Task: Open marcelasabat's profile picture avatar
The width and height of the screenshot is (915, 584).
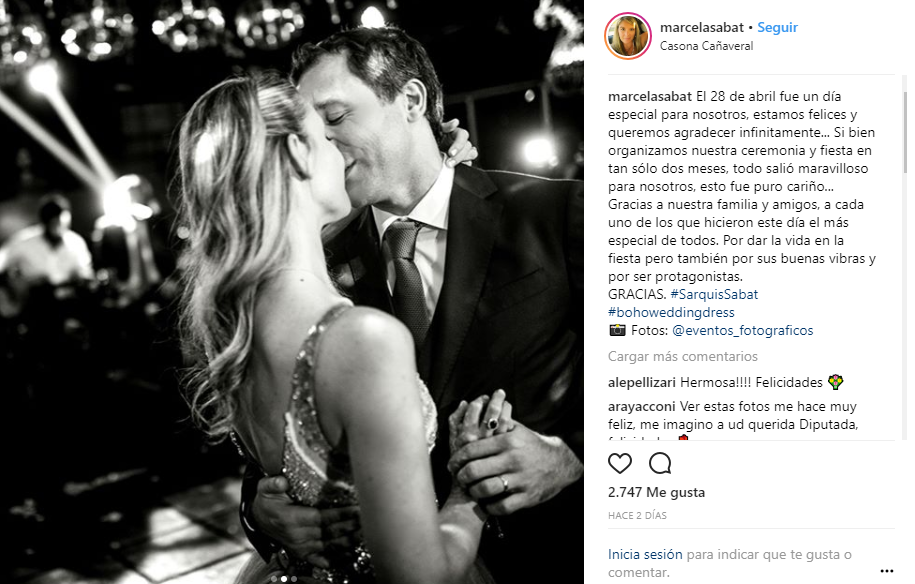Action: [628, 36]
